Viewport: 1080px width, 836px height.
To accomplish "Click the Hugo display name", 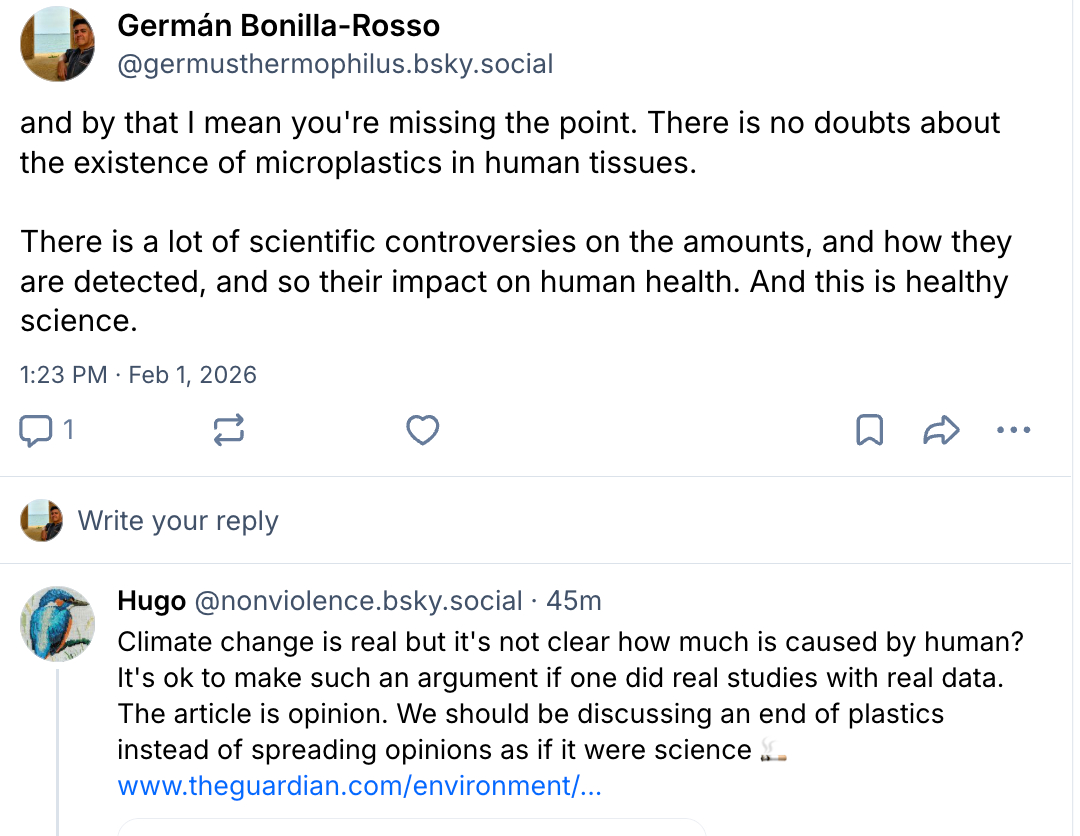I will coord(151,601).
